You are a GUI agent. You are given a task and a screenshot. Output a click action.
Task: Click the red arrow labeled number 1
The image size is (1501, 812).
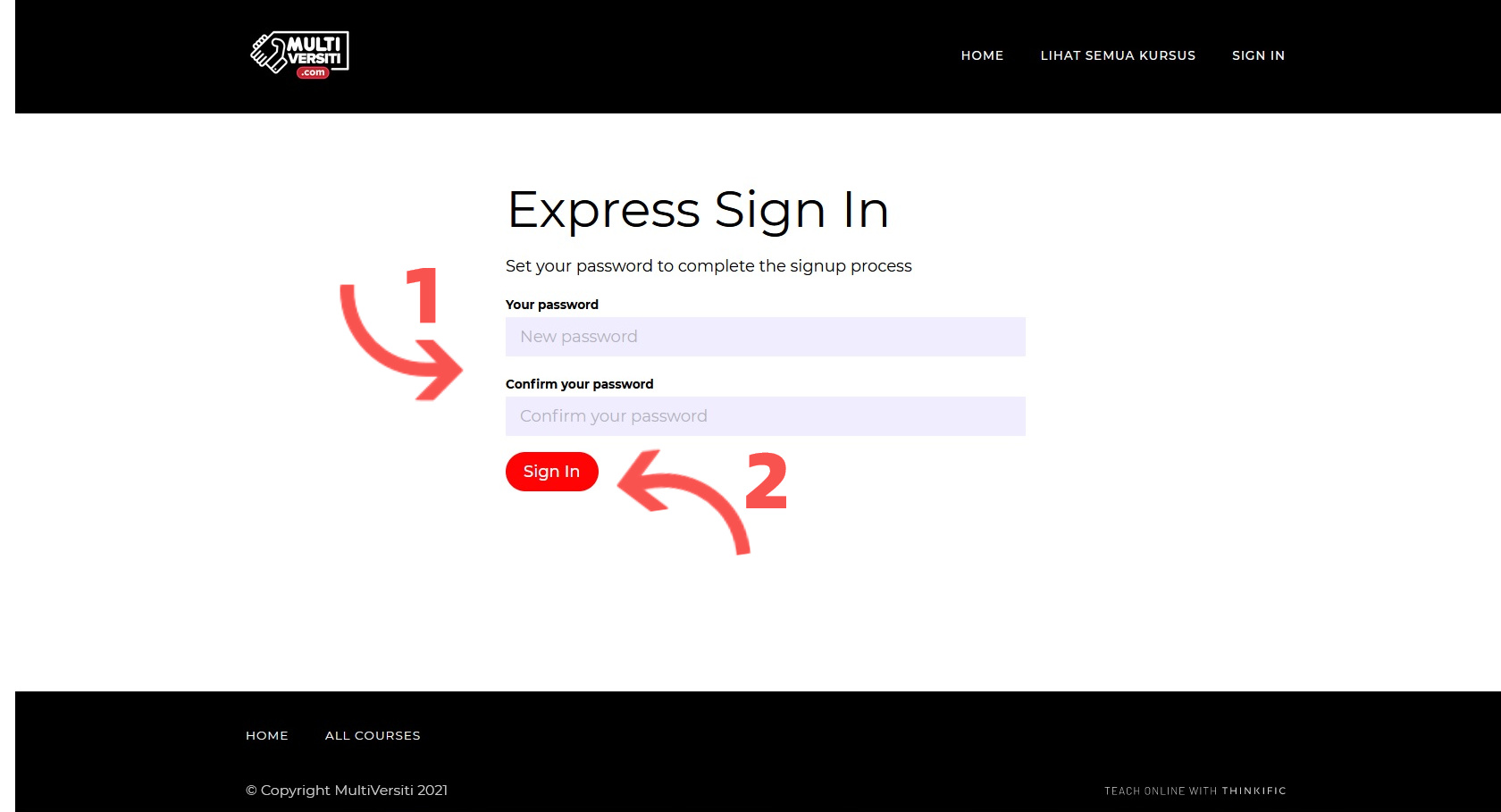pos(398,342)
